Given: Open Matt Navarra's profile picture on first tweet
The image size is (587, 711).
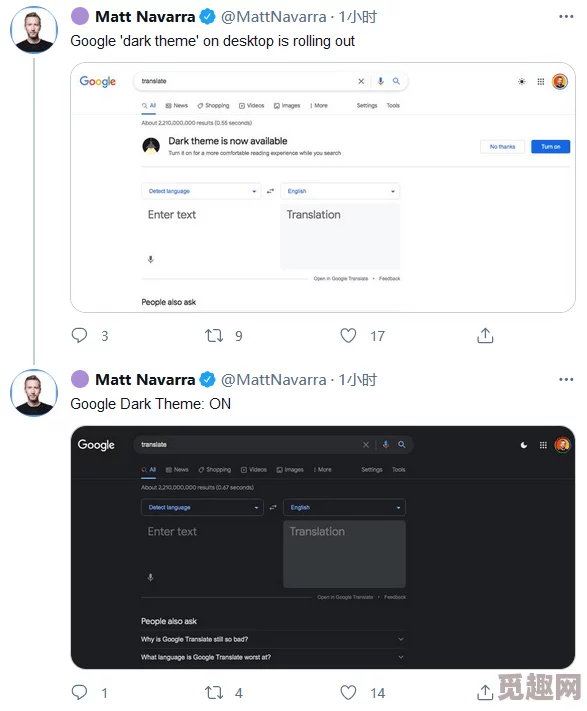Looking at the screenshot, I should coord(34,30).
